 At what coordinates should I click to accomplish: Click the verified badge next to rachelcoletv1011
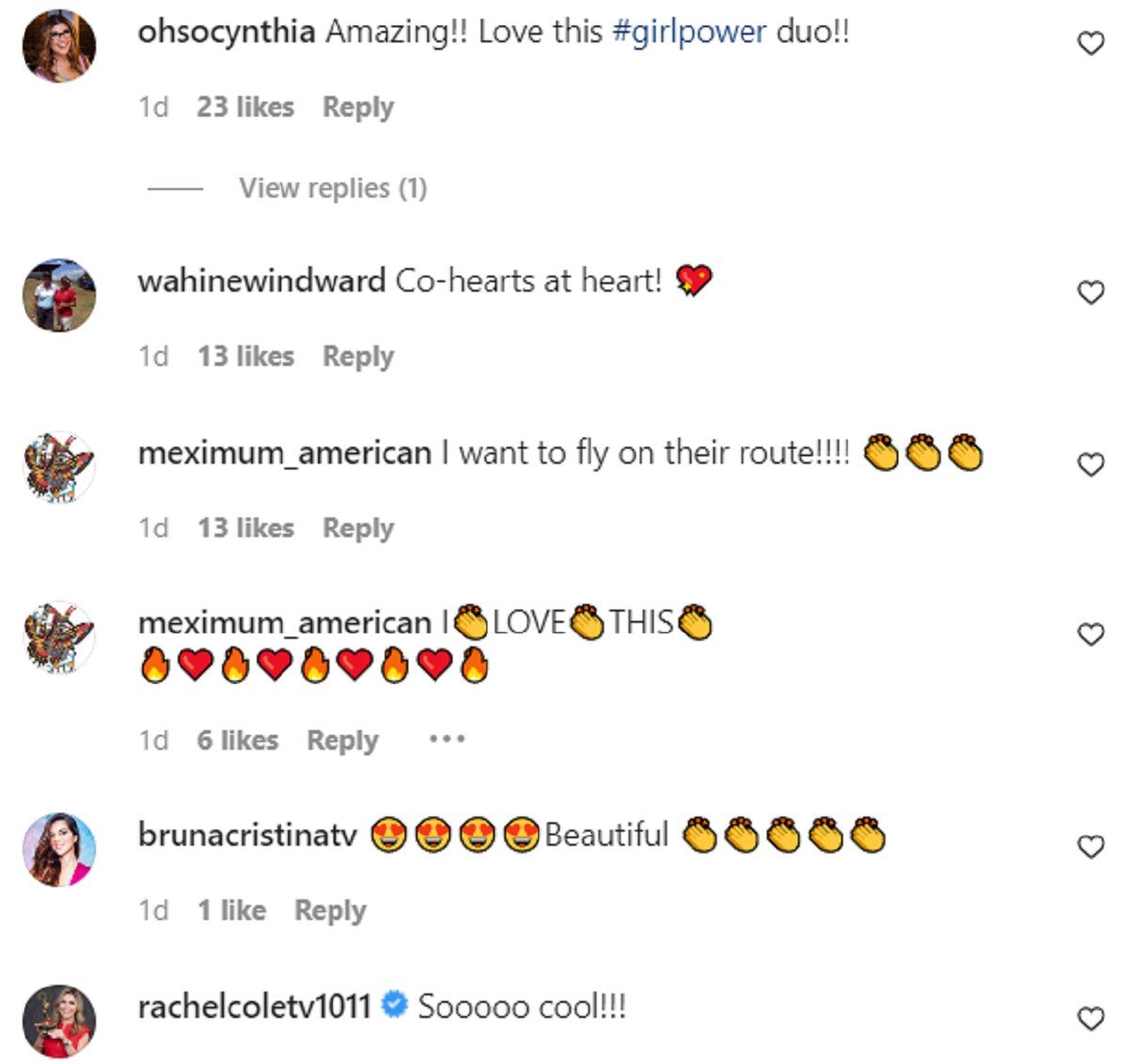(394, 1006)
